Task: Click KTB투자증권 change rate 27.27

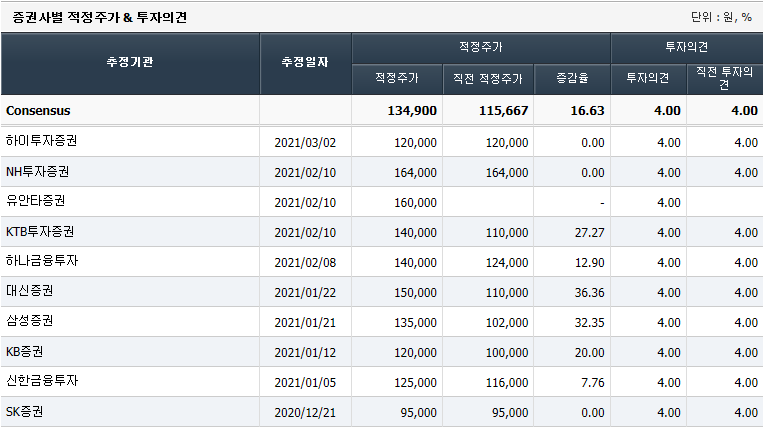Action: [589, 233]
